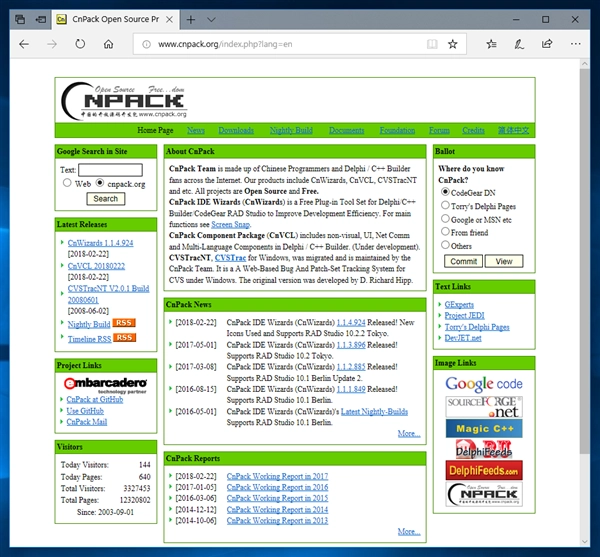Open the Magic C++ banner

tap(484, 428)
